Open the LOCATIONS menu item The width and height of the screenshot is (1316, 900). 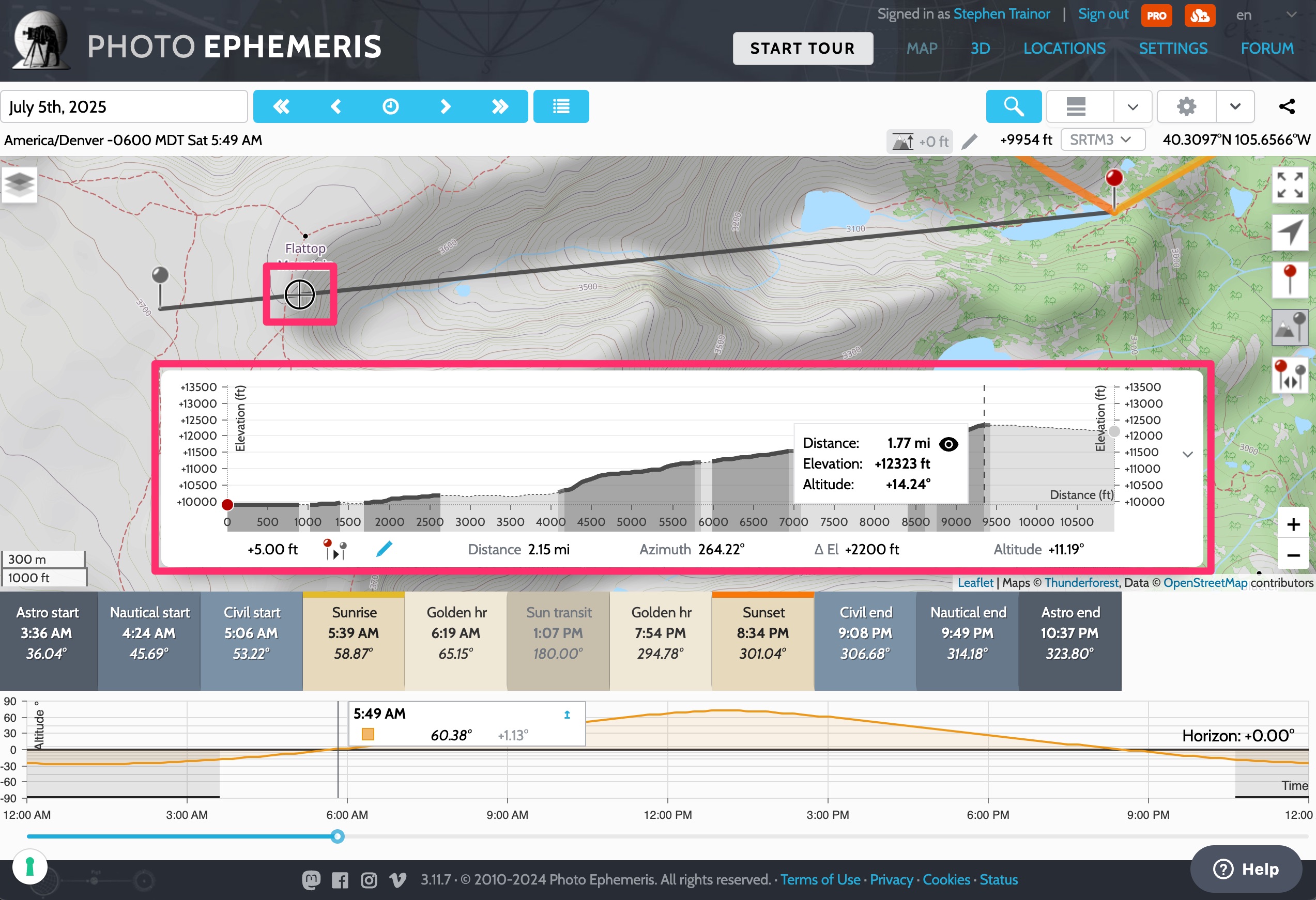coord(1064,49)
